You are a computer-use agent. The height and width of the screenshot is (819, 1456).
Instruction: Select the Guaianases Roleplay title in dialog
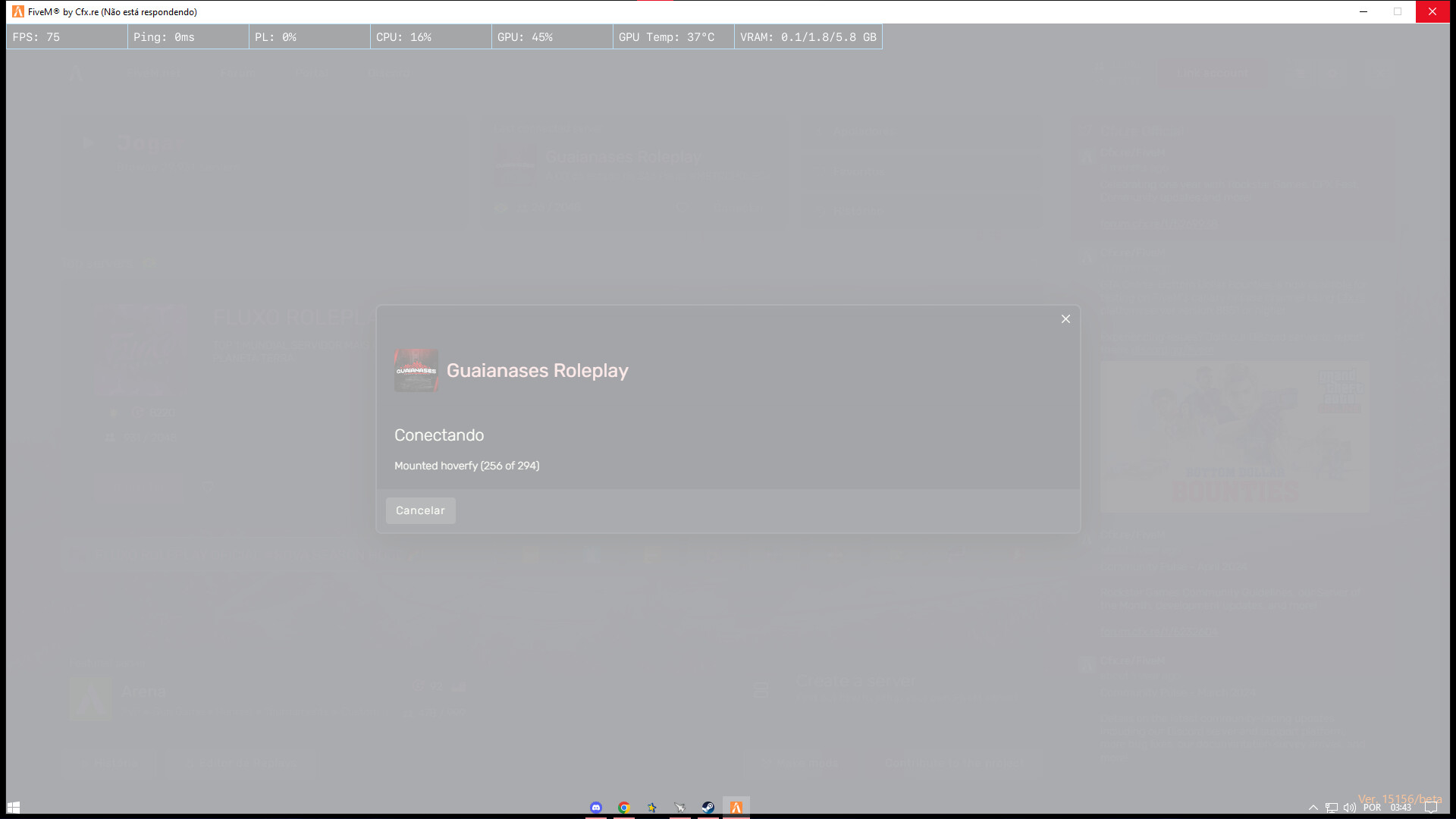[x=537, y=370]
